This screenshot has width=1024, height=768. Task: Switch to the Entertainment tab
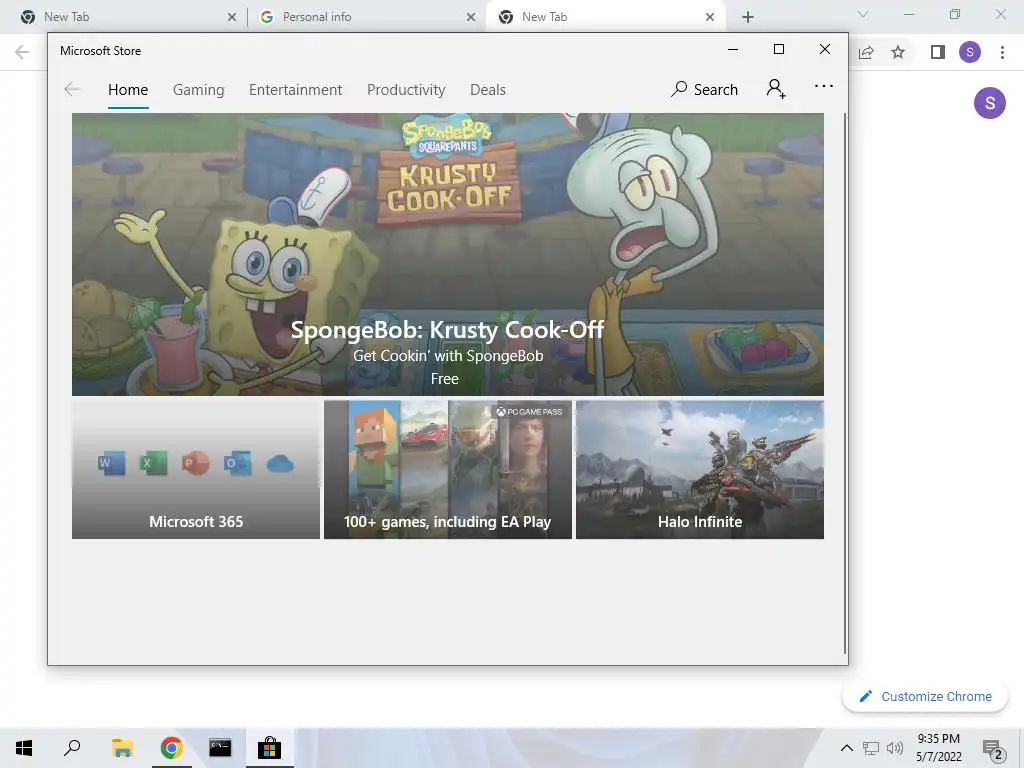click(x=295, y=89)
